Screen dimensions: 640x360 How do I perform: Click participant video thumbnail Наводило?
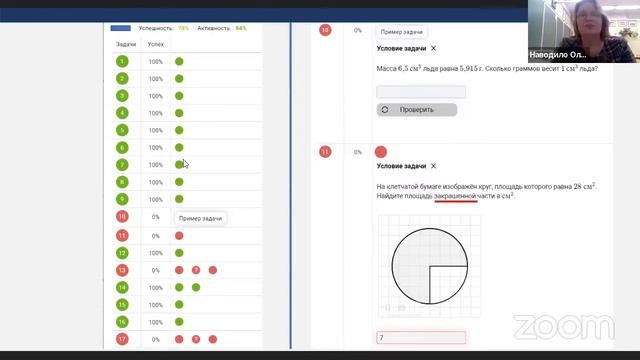(584, 31)
